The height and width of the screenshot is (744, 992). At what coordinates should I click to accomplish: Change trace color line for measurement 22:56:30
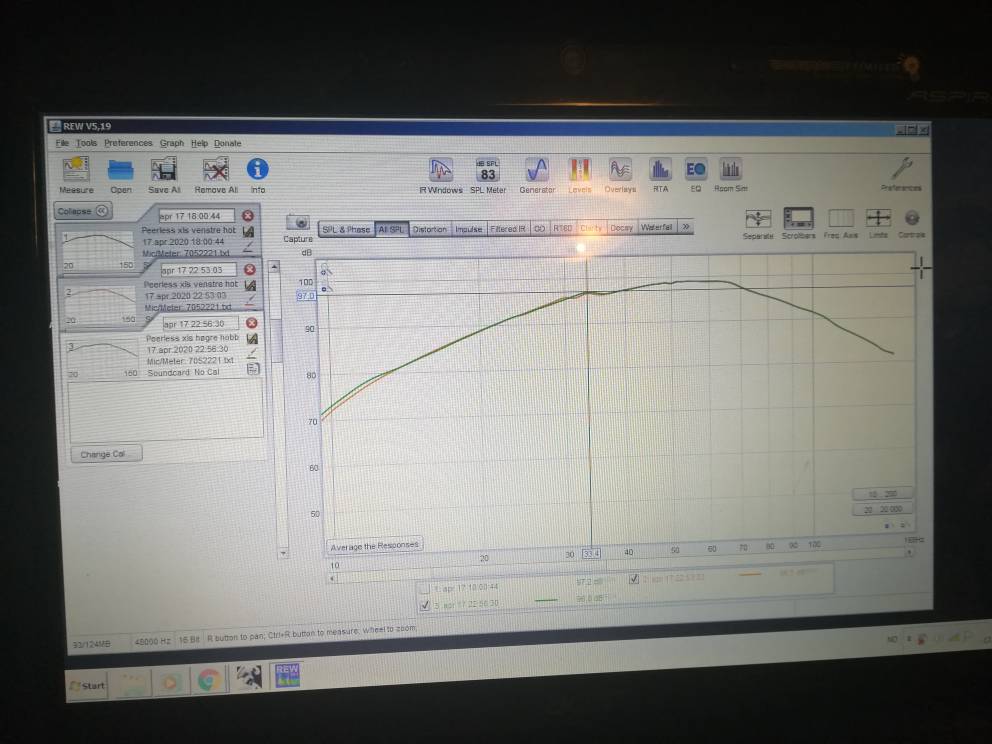coord(252,353)
